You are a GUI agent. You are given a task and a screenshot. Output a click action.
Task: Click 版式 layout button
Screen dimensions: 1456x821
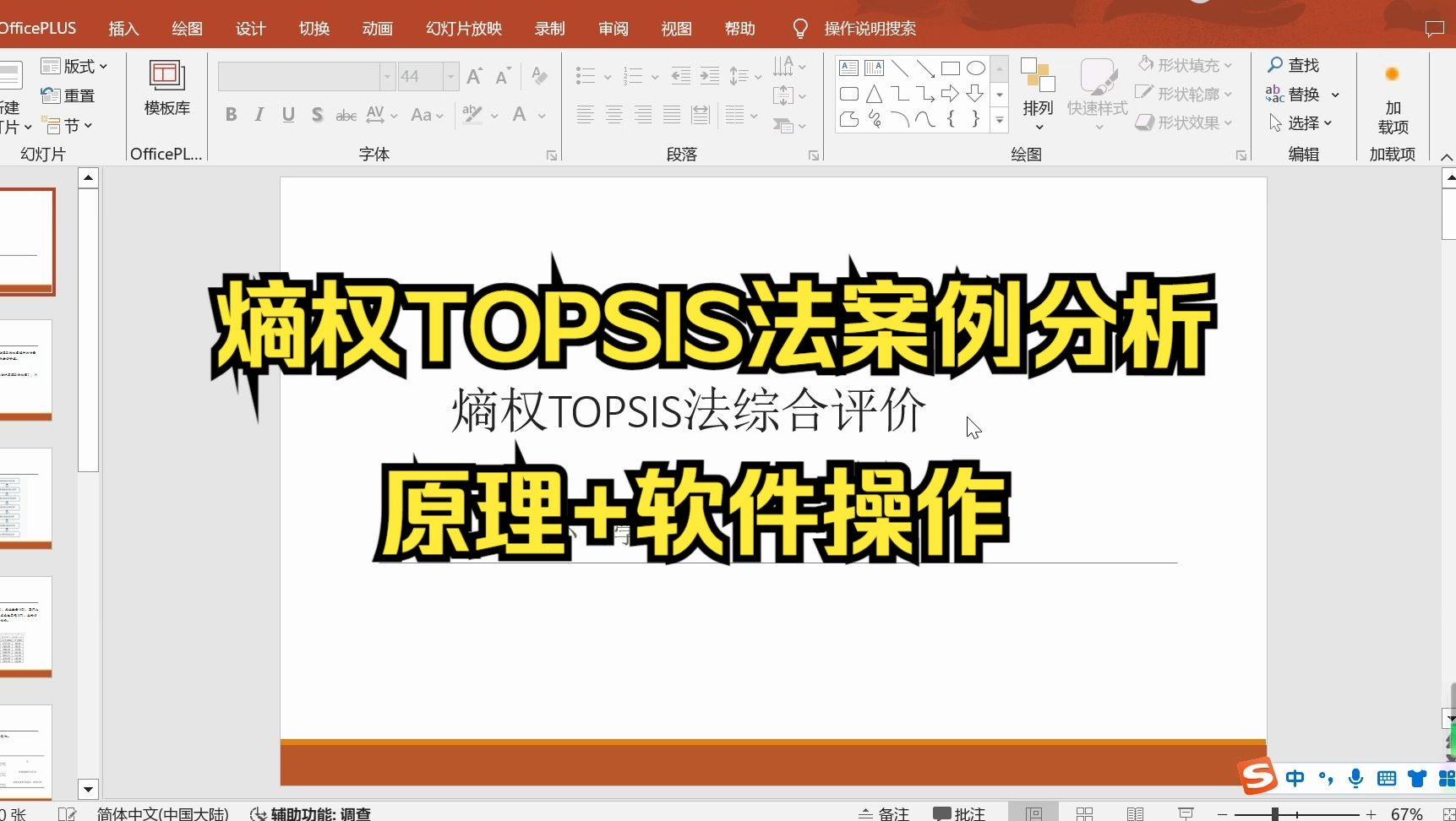click(x=74, y=66)
